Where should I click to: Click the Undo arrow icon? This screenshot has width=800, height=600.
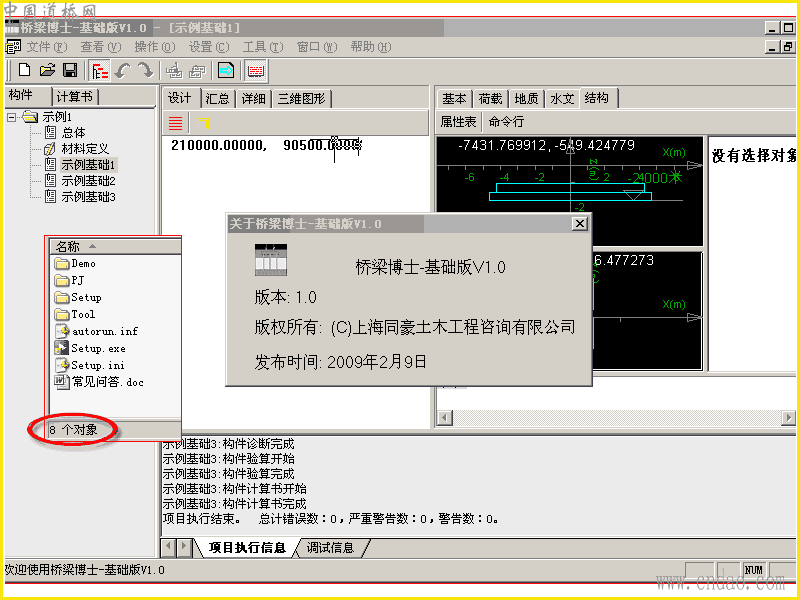122,70
